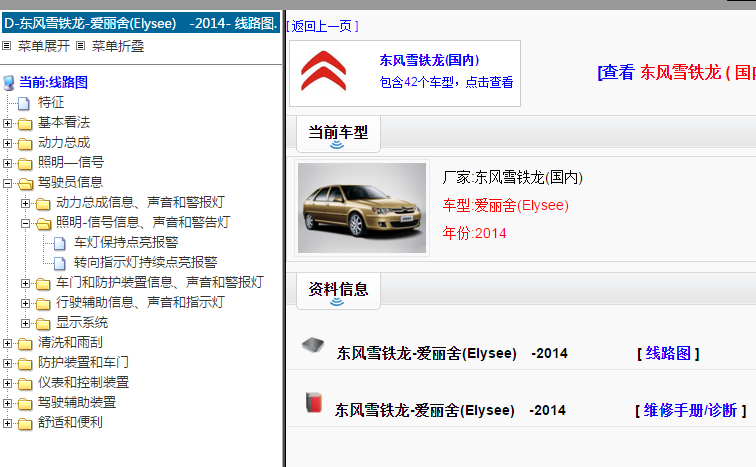Expand the 仪表和控制装置 tree node
The image size is (756, 467).
coord(7,383)
